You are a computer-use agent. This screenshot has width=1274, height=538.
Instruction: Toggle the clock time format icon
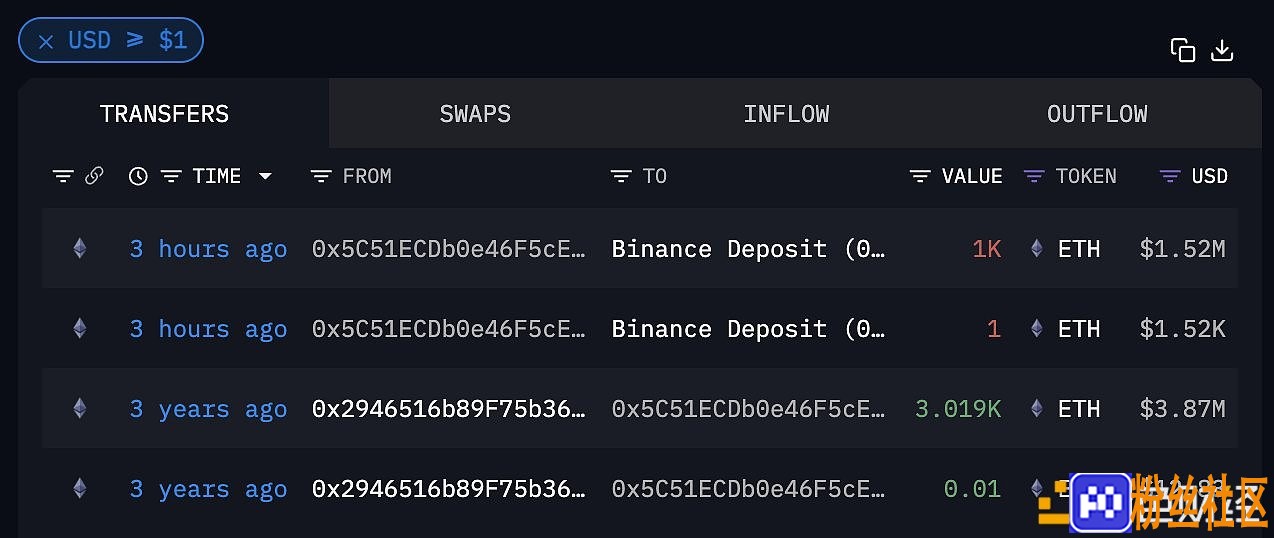(x=138, y=176)
